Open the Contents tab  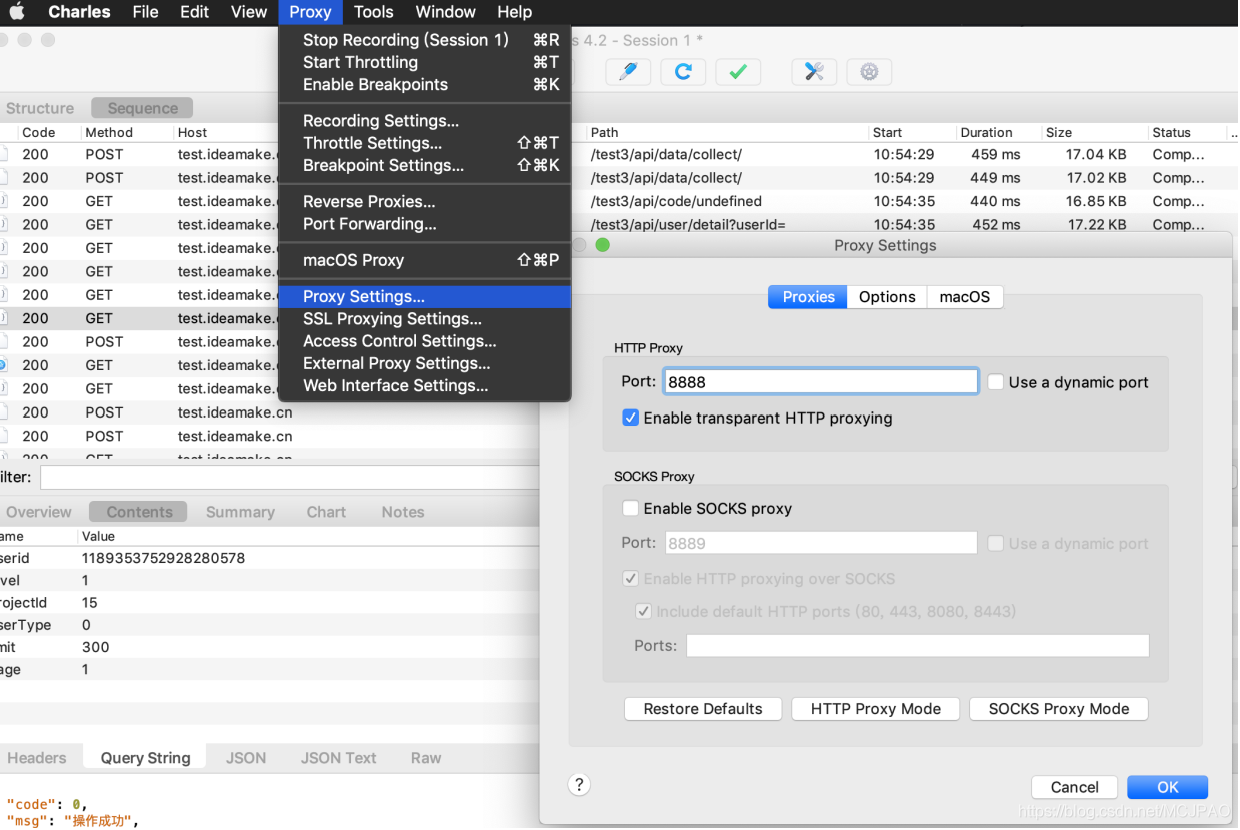[139, 512]
